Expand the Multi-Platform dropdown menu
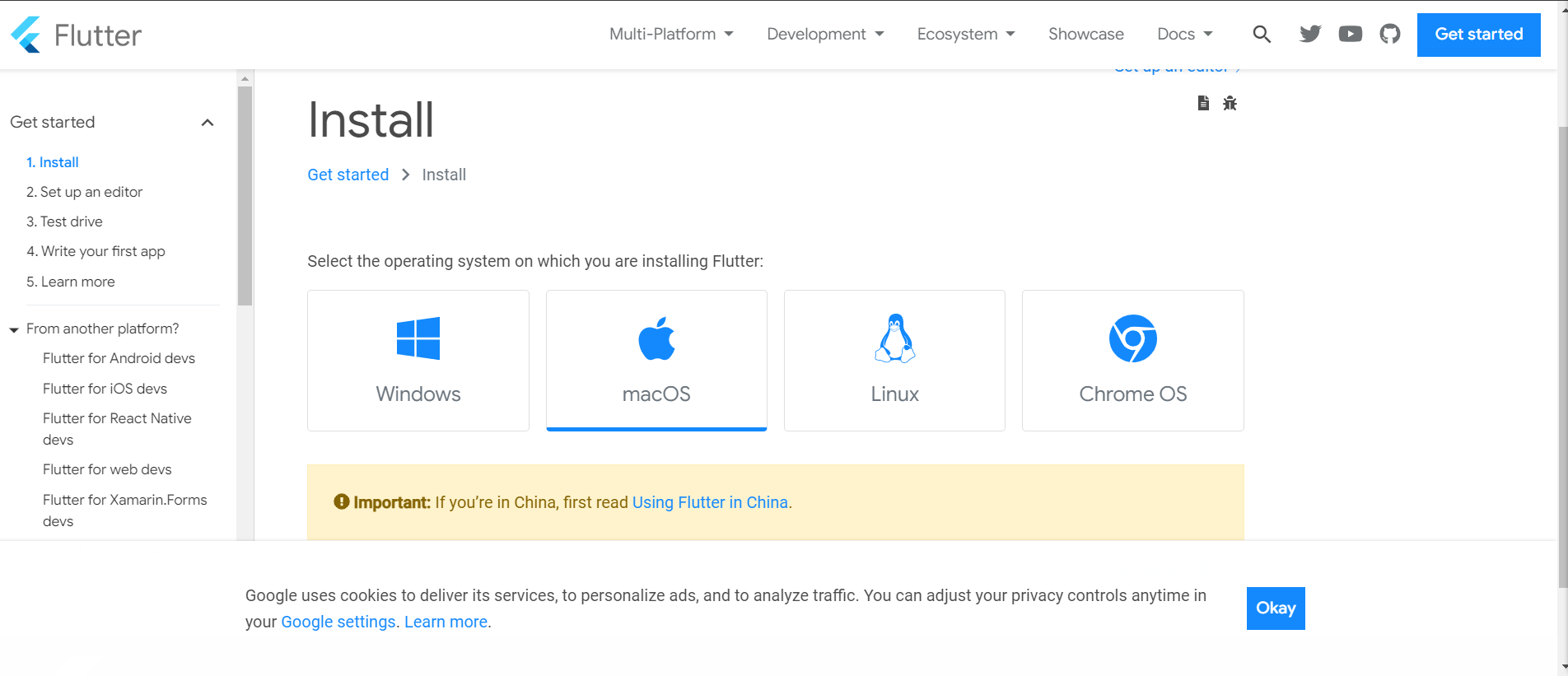Image resolution: width=1568 pixels, height=676 pixels. (671, 34)
